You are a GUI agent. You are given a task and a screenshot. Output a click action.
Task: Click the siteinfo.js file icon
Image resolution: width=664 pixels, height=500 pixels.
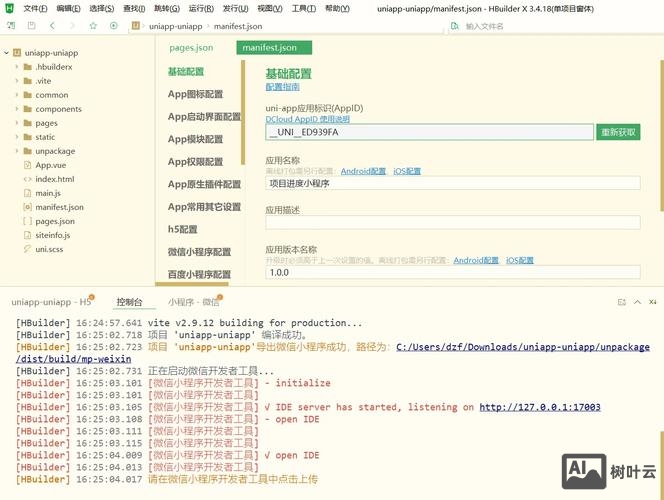[28, 235]
